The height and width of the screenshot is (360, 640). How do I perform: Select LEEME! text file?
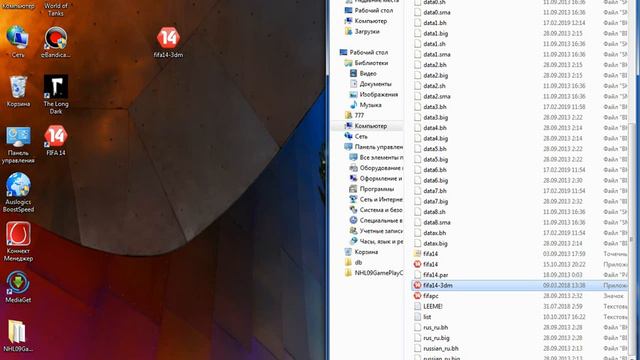(520, 306)
